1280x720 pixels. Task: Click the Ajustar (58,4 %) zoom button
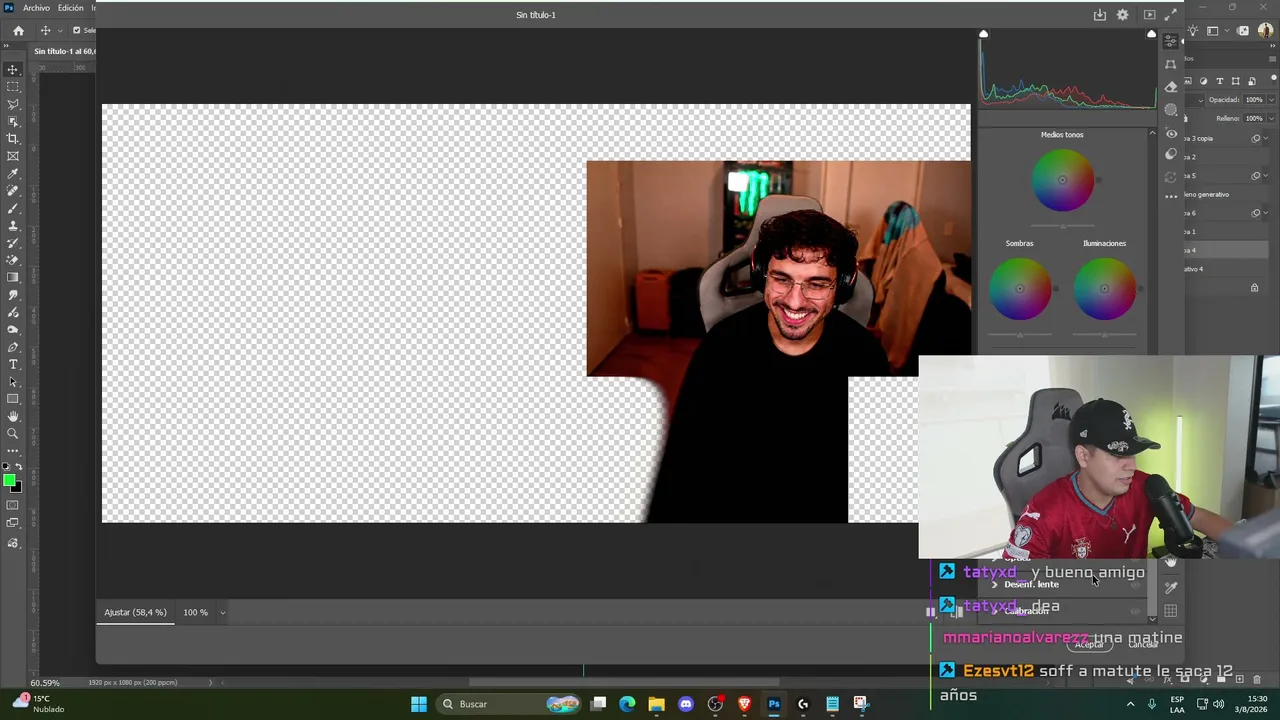135,612
